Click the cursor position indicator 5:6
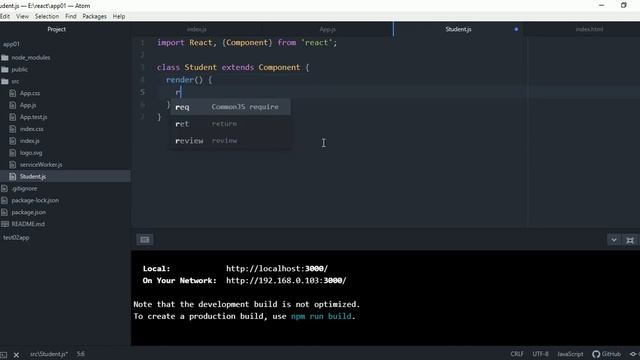Viewport: 640px width, 360px height. point(81,354)
